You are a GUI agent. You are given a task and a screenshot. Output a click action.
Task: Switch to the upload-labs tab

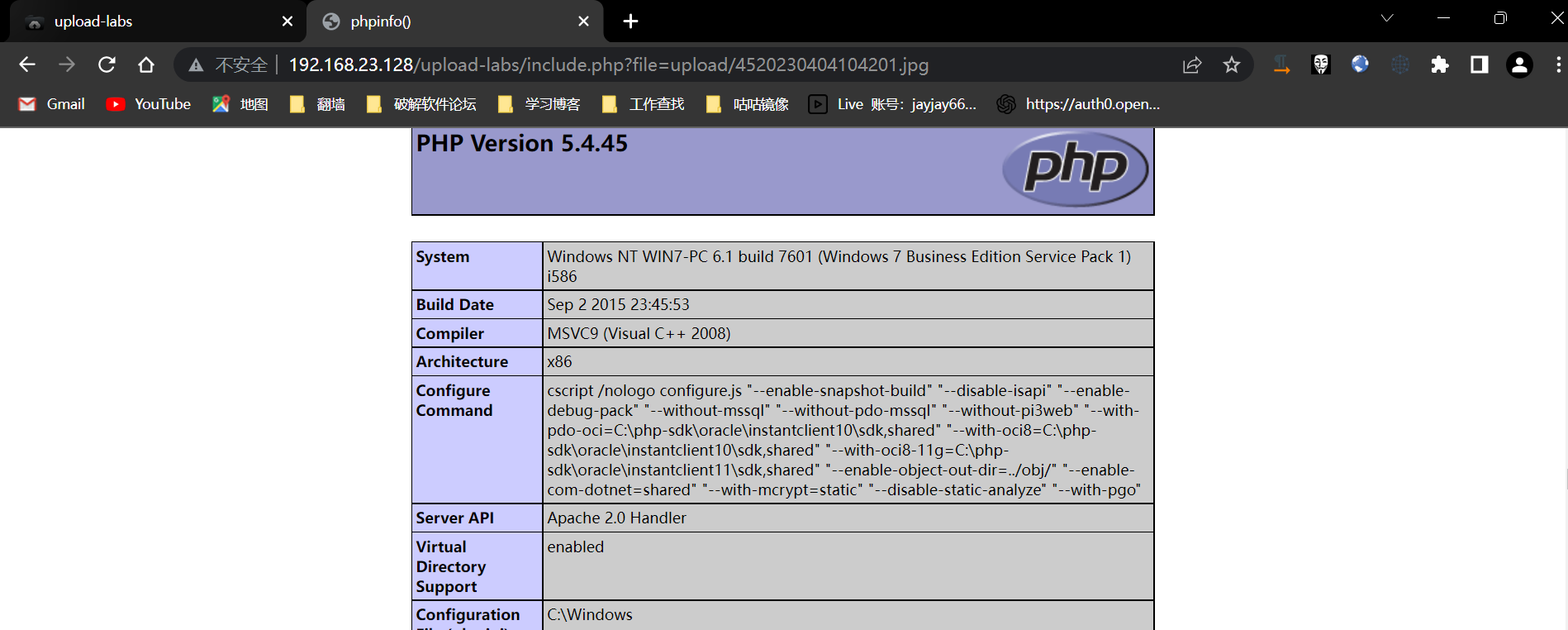[149, 21]
